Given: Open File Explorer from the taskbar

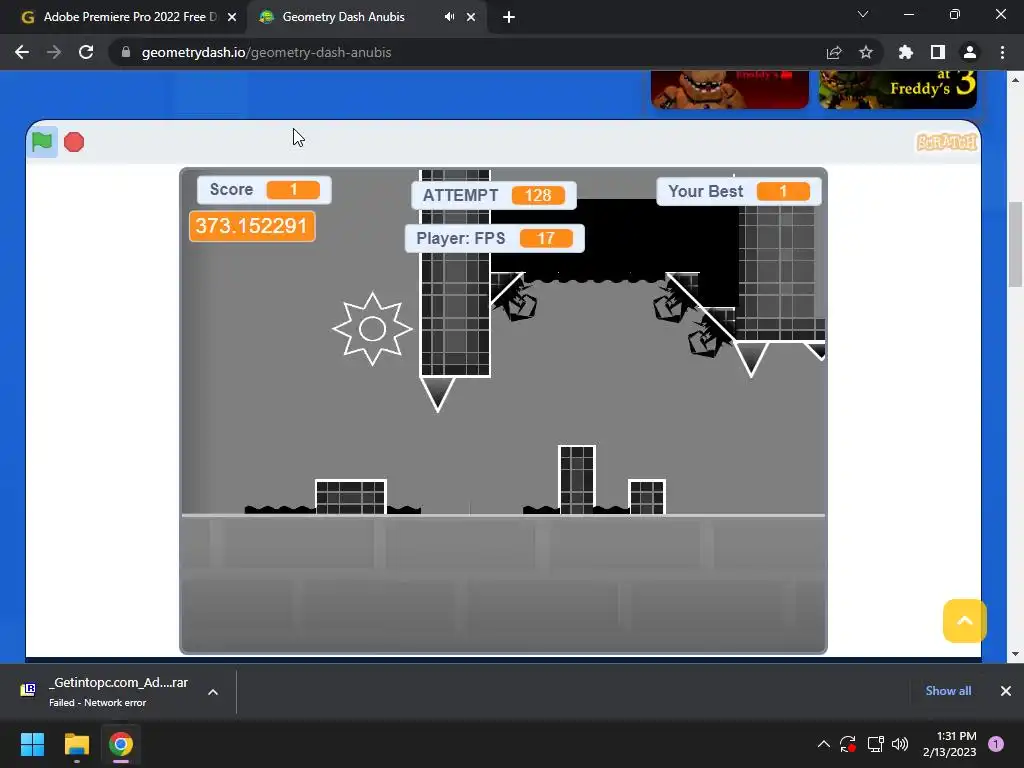Looking at the screenshot, I should (x=76, y=744).
